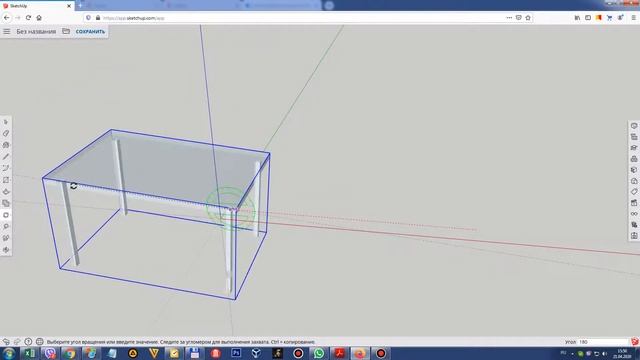Open WhatsApp from the taskbar

[319, 353]
